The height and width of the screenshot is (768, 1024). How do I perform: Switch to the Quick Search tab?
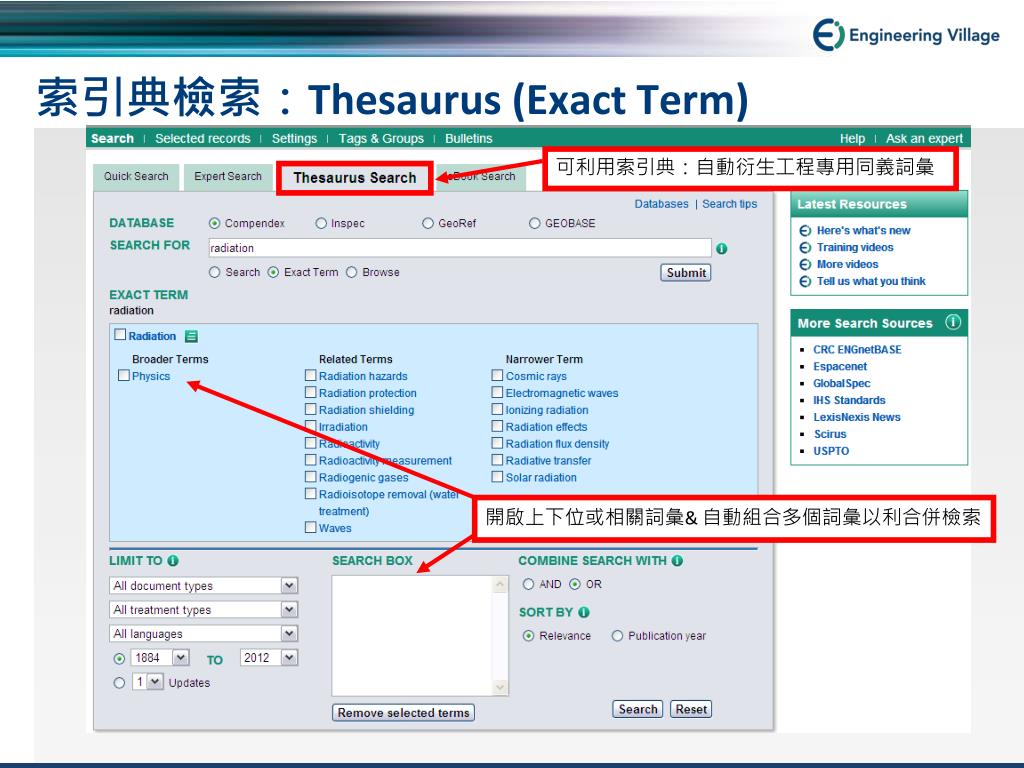pyautogui.click(x=136, y=176)
